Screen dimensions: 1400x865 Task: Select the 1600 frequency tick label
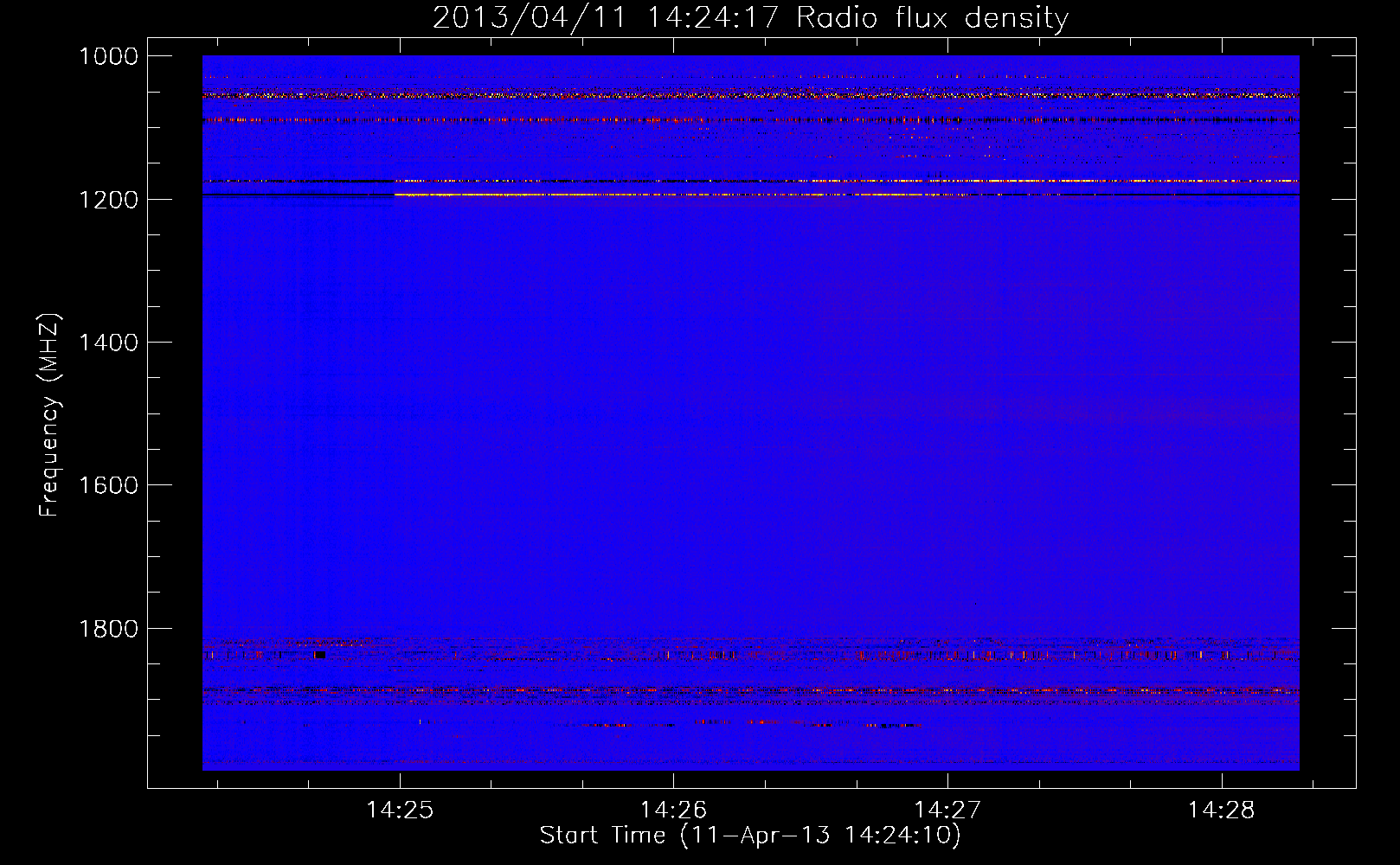pos(108,485)
